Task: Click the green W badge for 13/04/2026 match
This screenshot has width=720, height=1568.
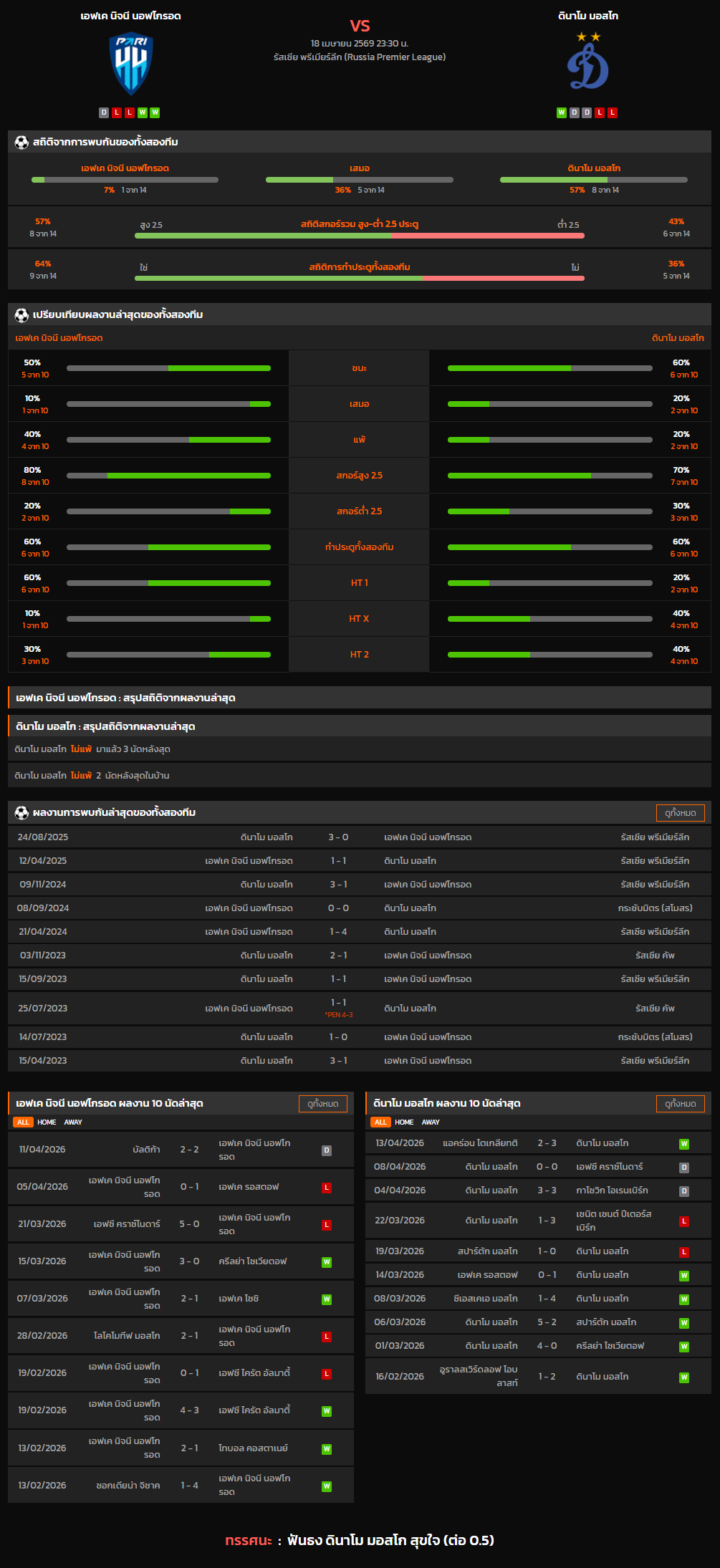Action: tap(683, 1144)
